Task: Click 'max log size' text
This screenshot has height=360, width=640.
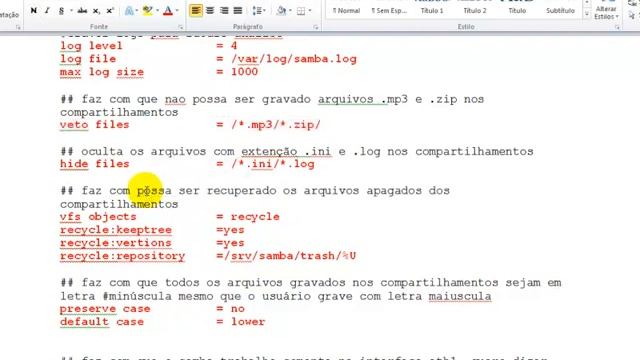Action: (102, 72)
